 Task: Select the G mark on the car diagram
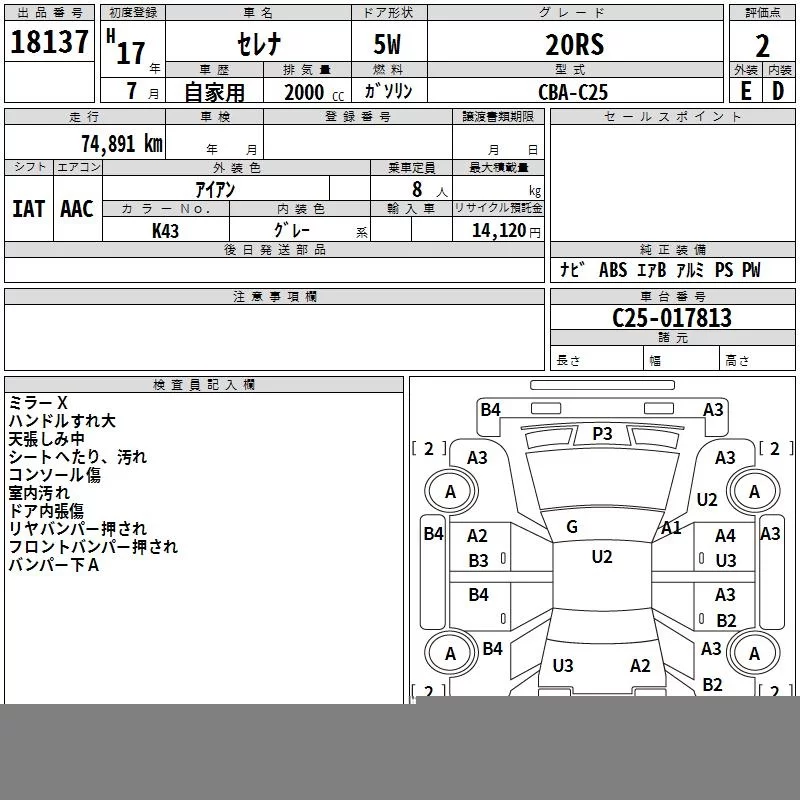tap(572, 527)
